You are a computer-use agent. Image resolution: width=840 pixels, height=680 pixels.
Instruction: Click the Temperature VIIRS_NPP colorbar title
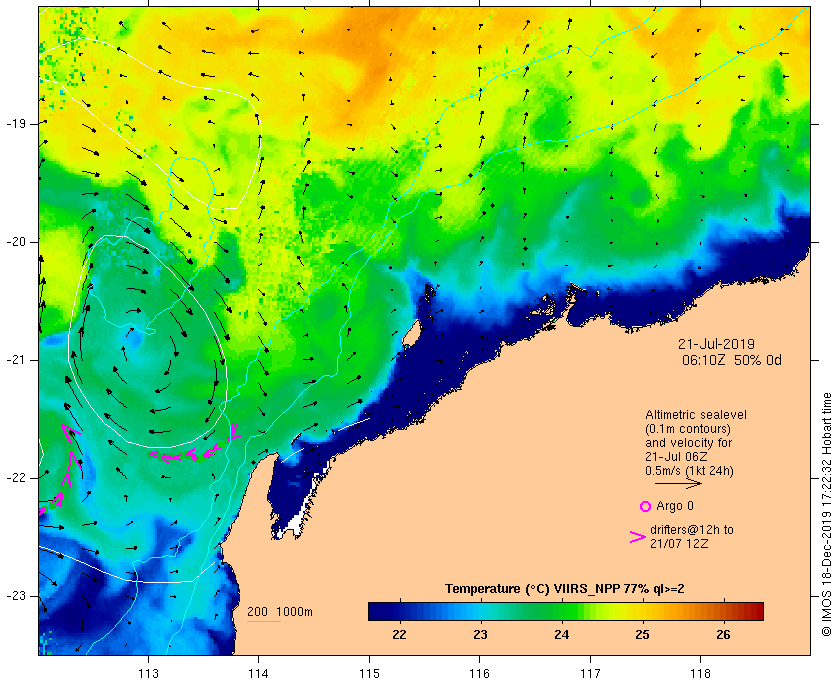[x=565, y=589]
